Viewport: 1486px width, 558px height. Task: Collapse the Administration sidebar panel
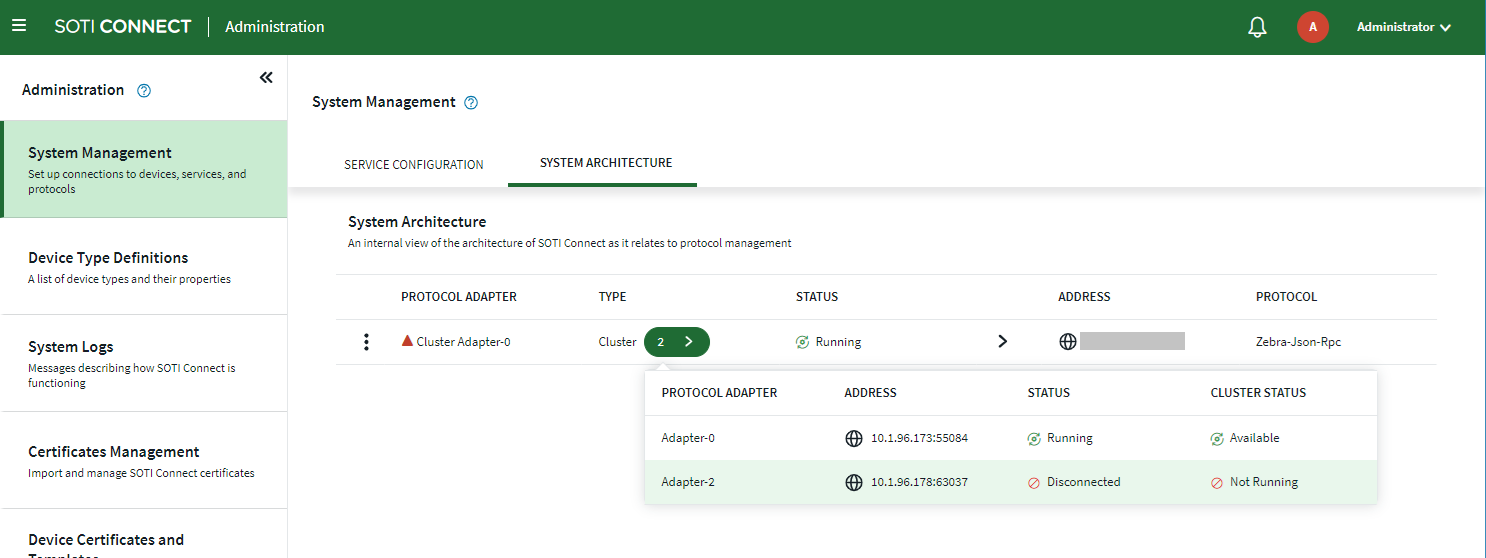pos(266,77)
